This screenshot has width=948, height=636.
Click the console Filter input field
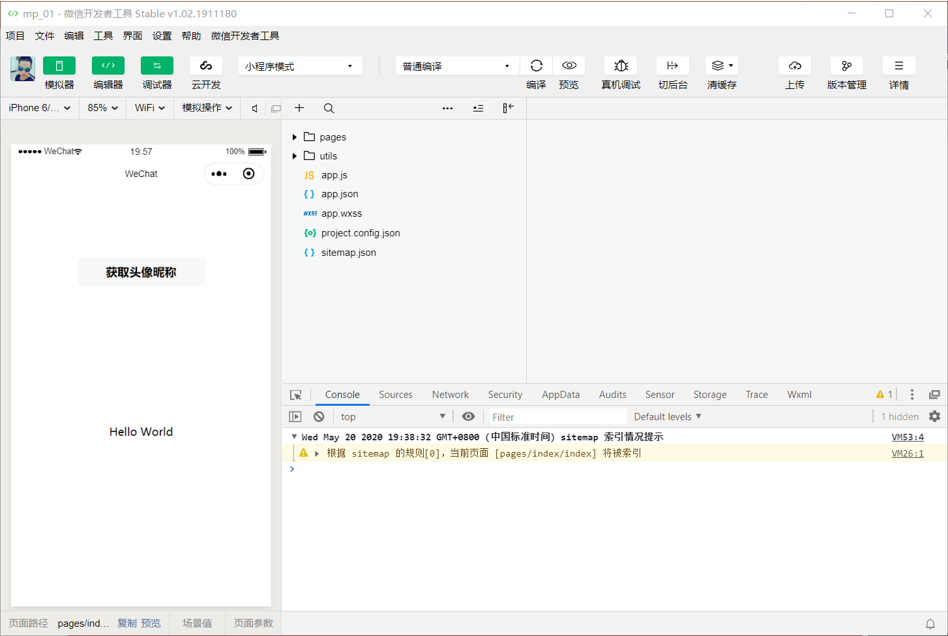(557, 417)
